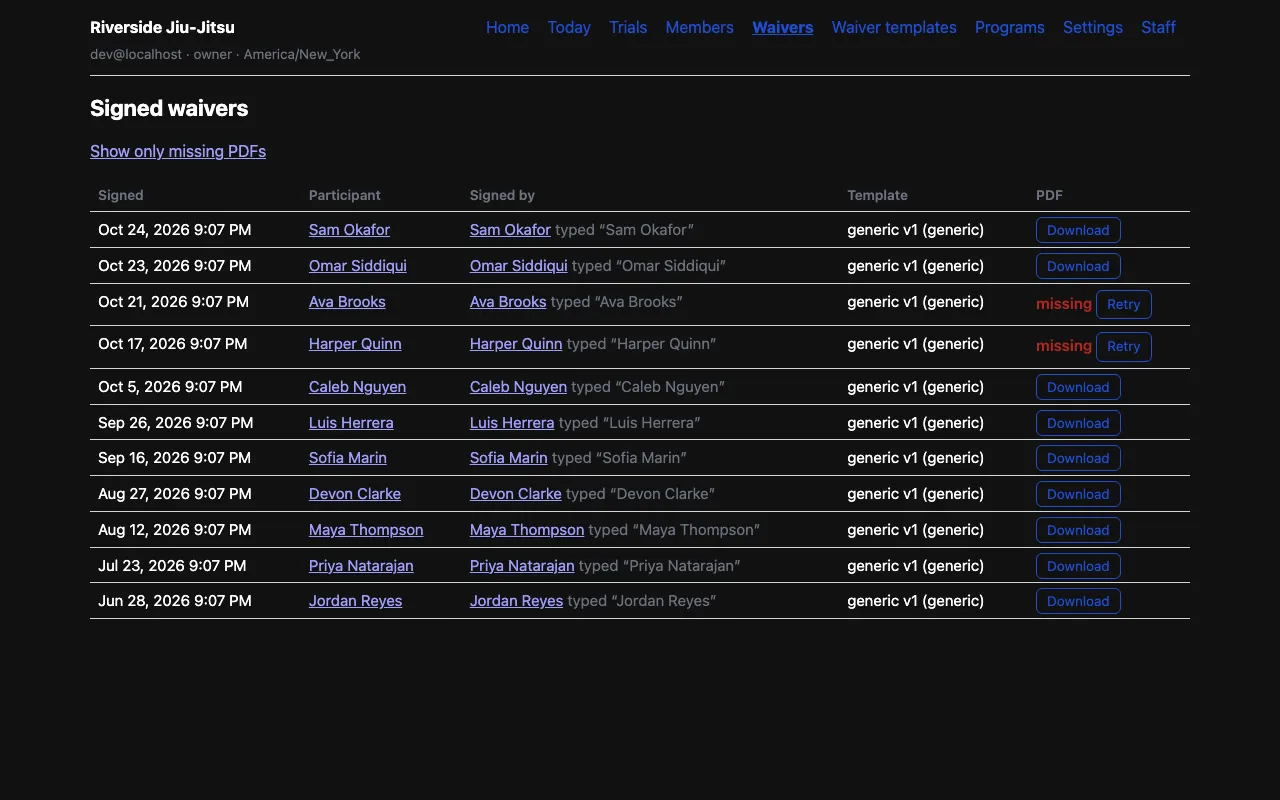Retry PDF generation for Harper Quinn

(1124, 346)
